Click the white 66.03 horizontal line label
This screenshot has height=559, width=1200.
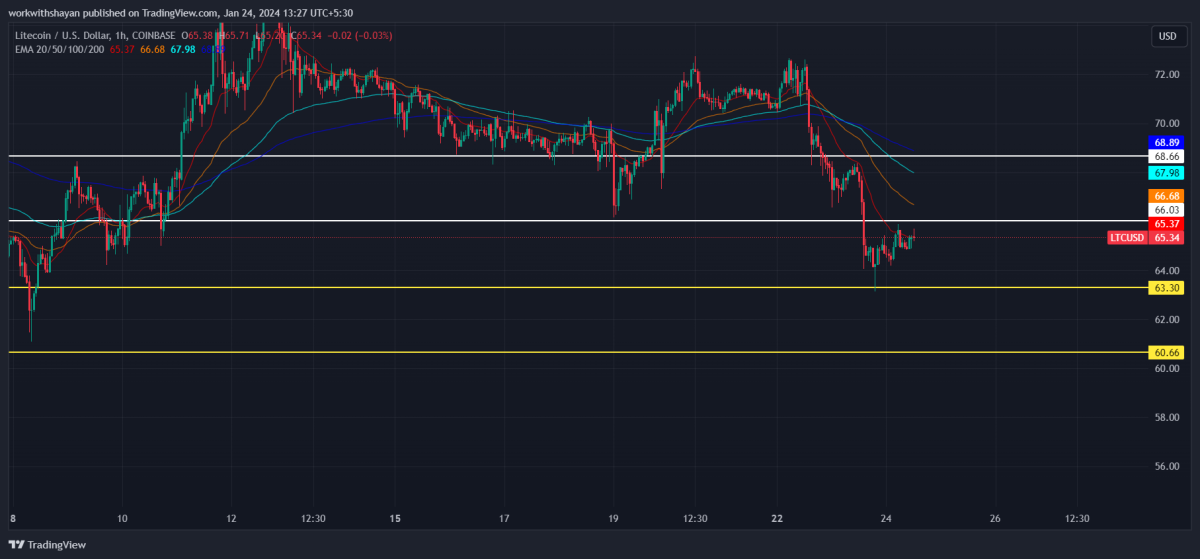coord(1167,210)
